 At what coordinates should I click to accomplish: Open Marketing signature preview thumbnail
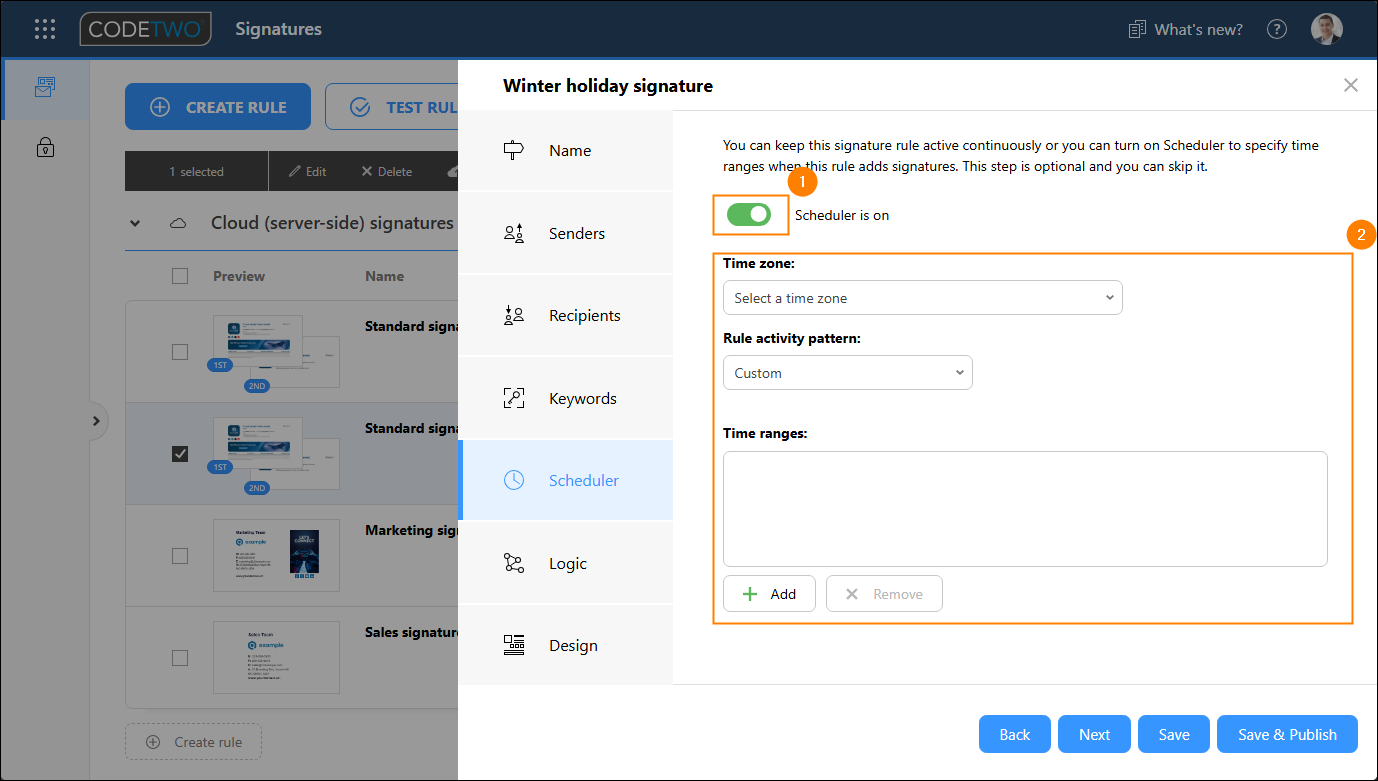(x=276, y=555)
